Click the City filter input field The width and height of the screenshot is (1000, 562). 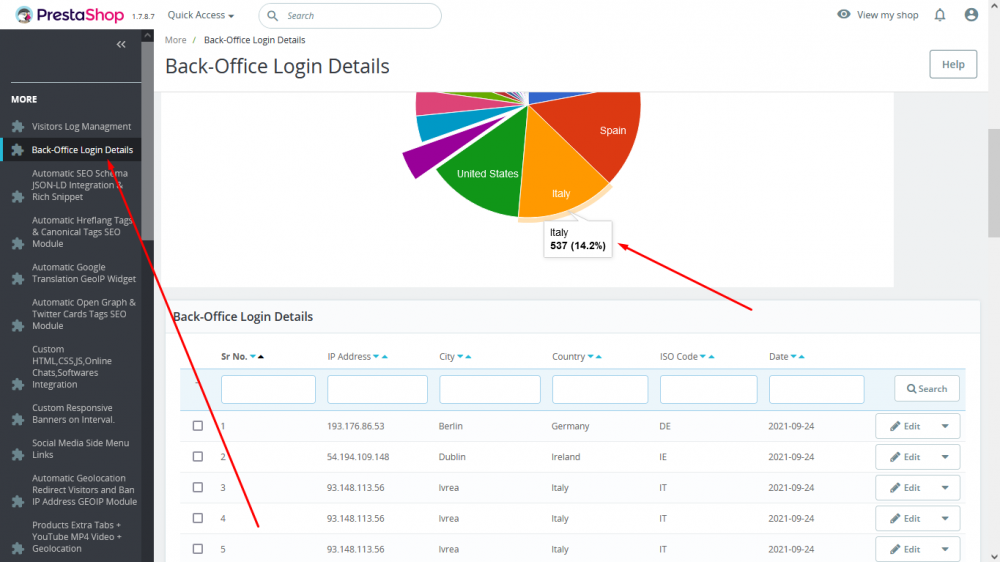[490, 389]
